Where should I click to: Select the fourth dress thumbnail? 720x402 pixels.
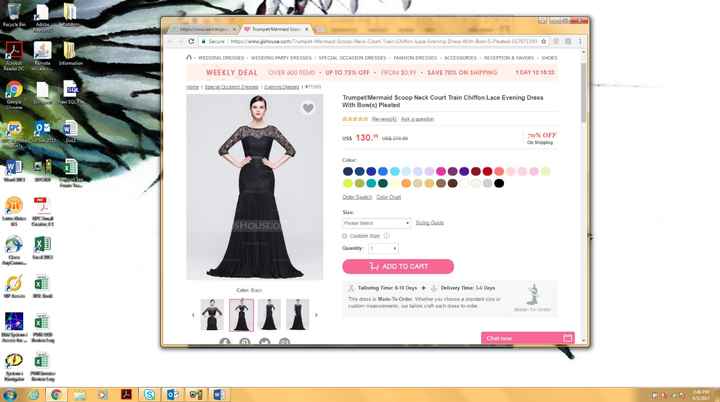(298, 315)
